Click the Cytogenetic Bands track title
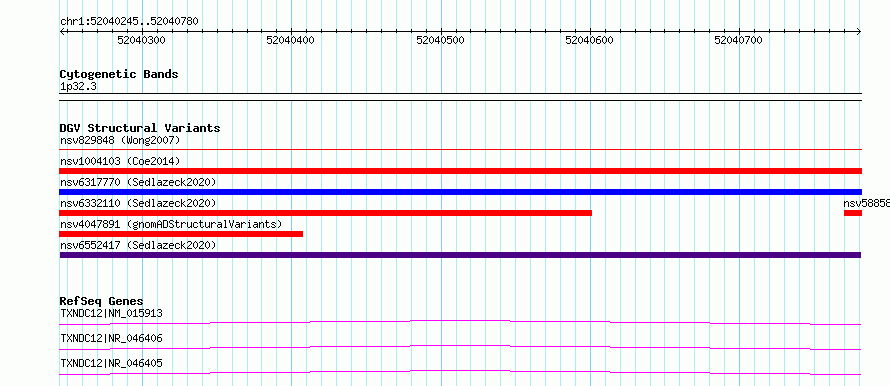Image resolution: width=890 pixels, height=386 pixels. 119,74
